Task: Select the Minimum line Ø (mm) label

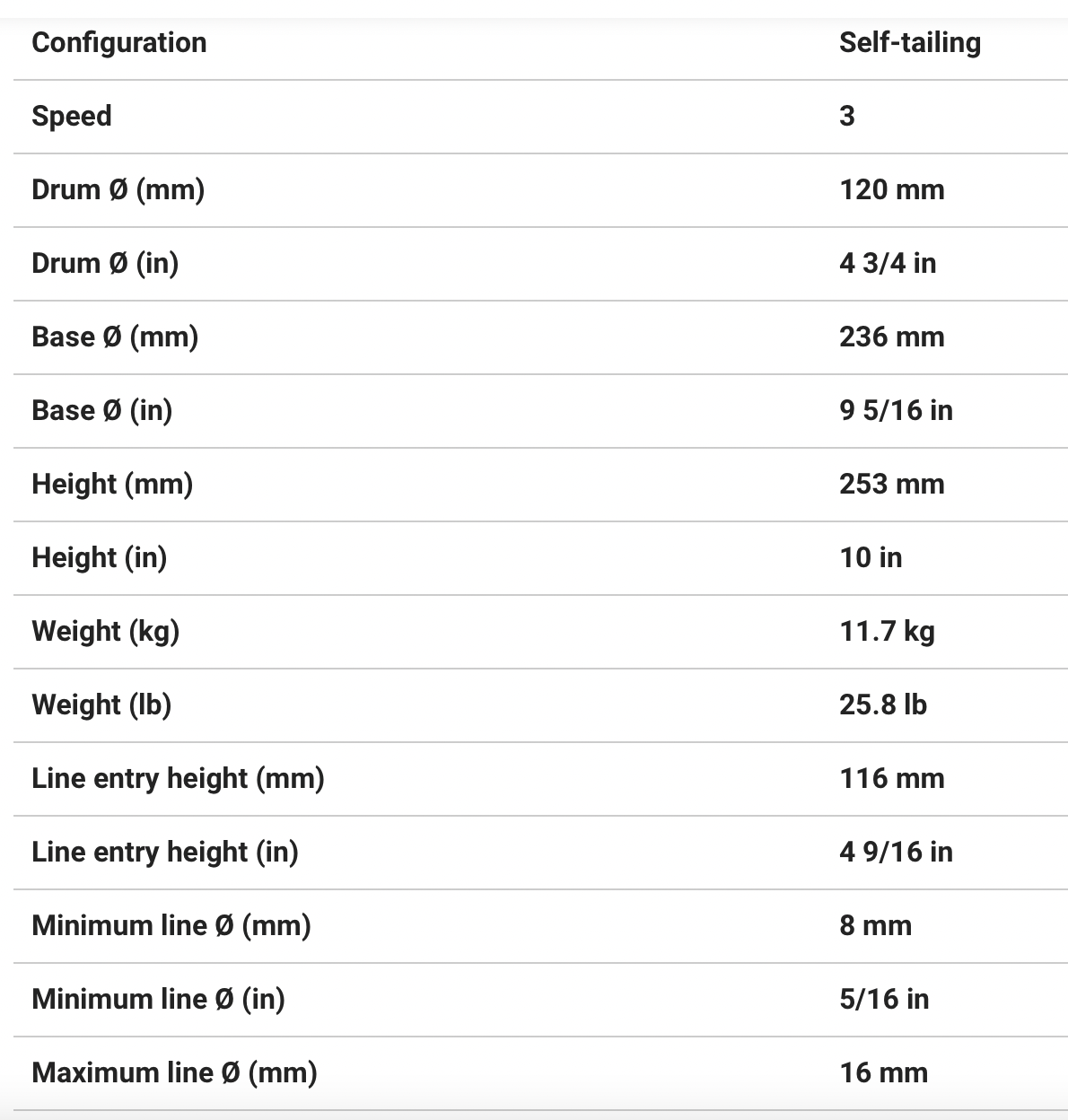Action: [x=171, y=925]
